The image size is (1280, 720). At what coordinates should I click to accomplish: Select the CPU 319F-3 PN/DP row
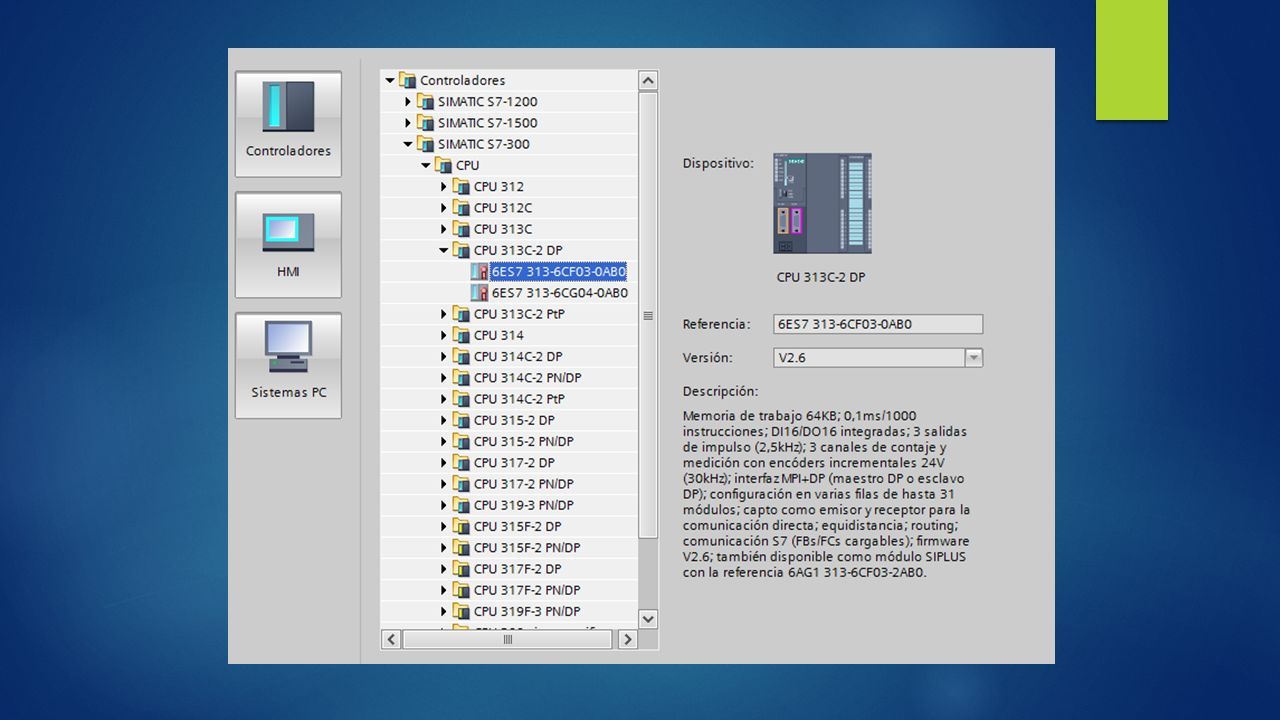tap(510, 611)
